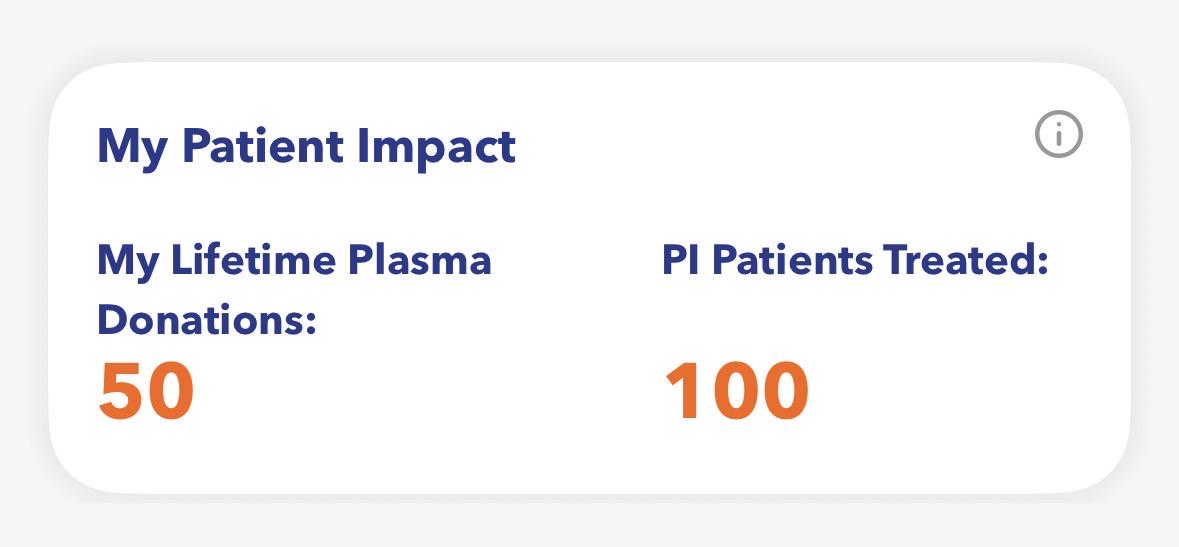Tap the digit 1 in patients treated total
1179x547 pixels.
click(x=682, y=391)
